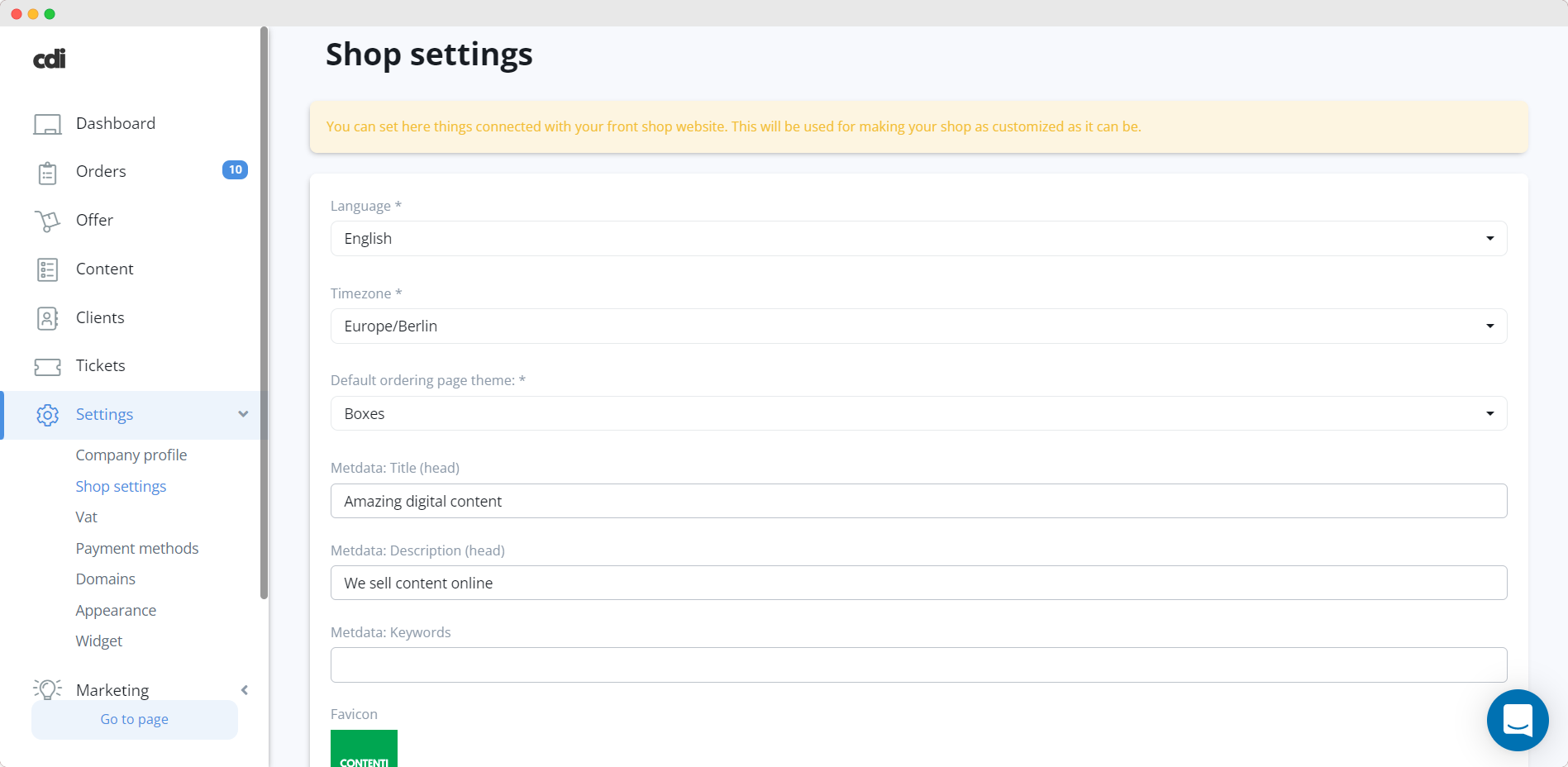Open Appearance settings
Screen dimensions: 1568x767
pos(116,610)
